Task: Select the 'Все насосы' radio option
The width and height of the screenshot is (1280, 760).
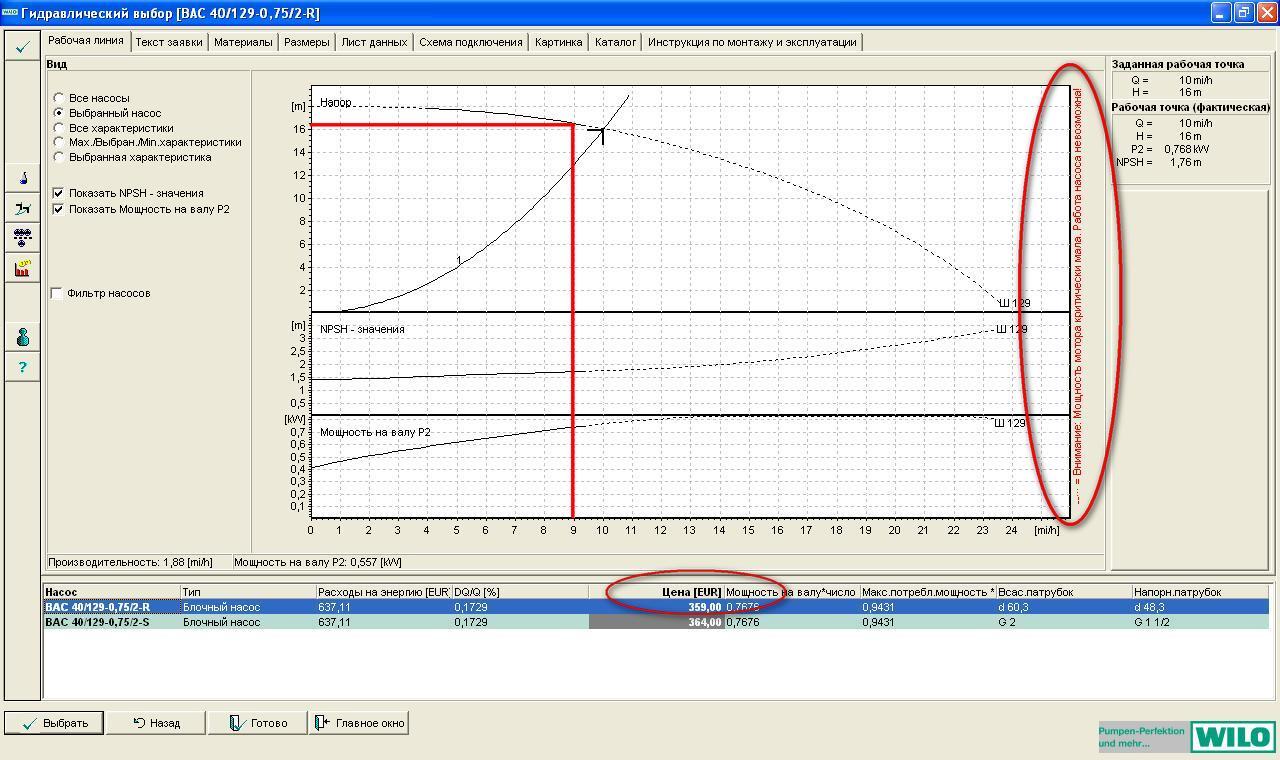Action: 59,98
